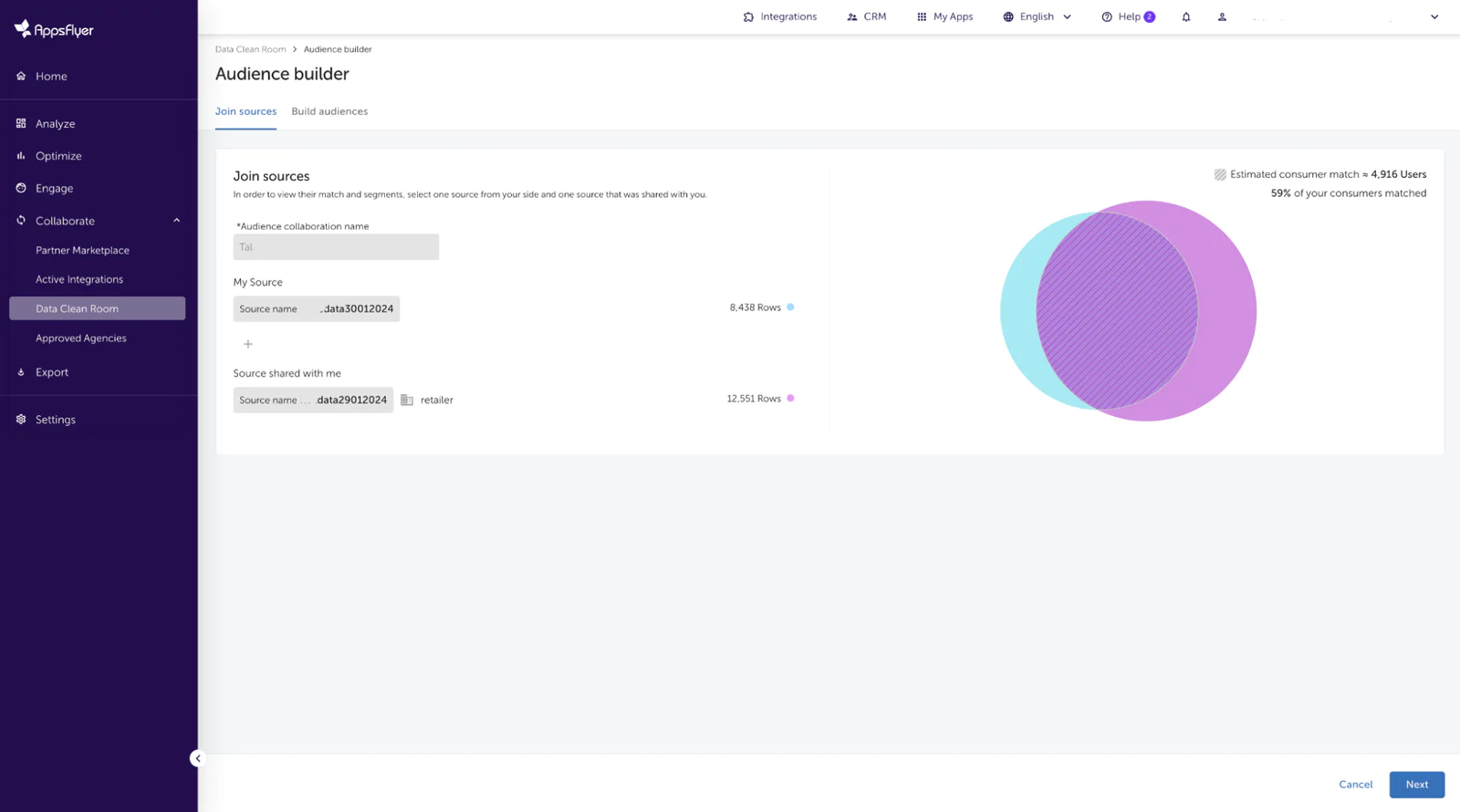Click the plus icon to add a source
1460x812 pixels.
click(x=248, y=344)
